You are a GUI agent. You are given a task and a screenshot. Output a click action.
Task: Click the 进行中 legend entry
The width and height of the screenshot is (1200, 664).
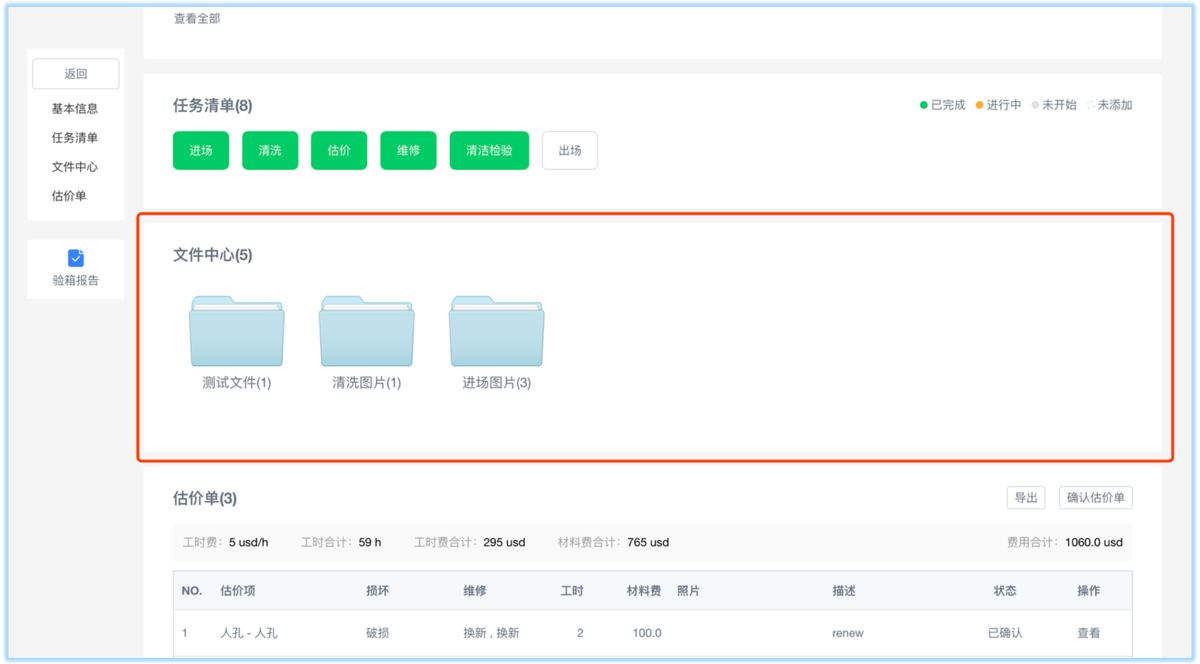pos(999,105)
